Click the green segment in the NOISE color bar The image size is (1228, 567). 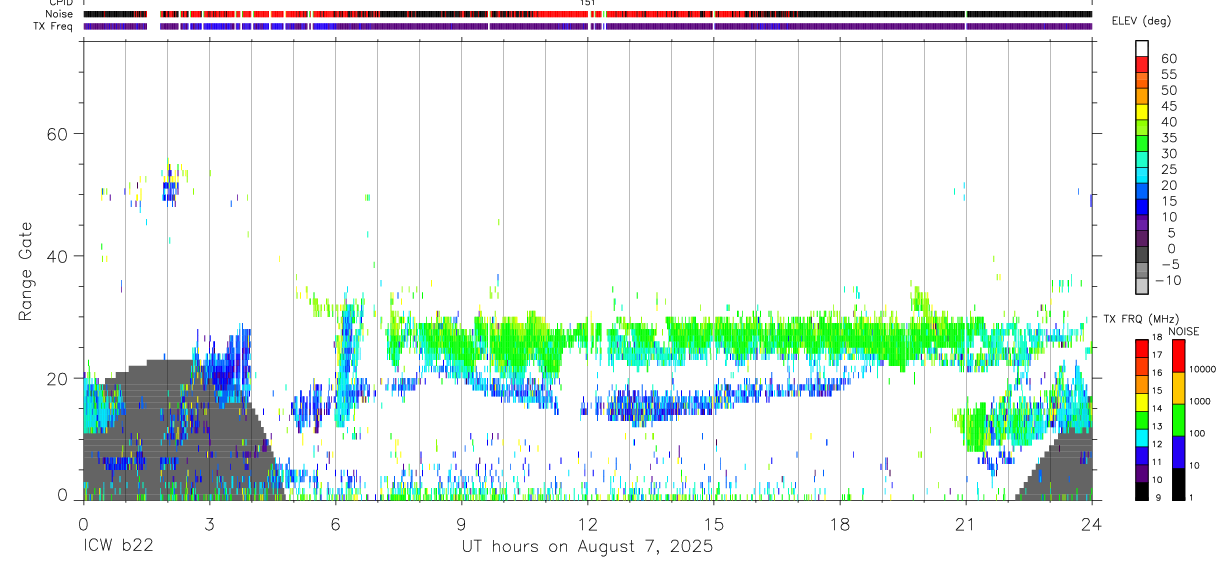(1178, 419)
